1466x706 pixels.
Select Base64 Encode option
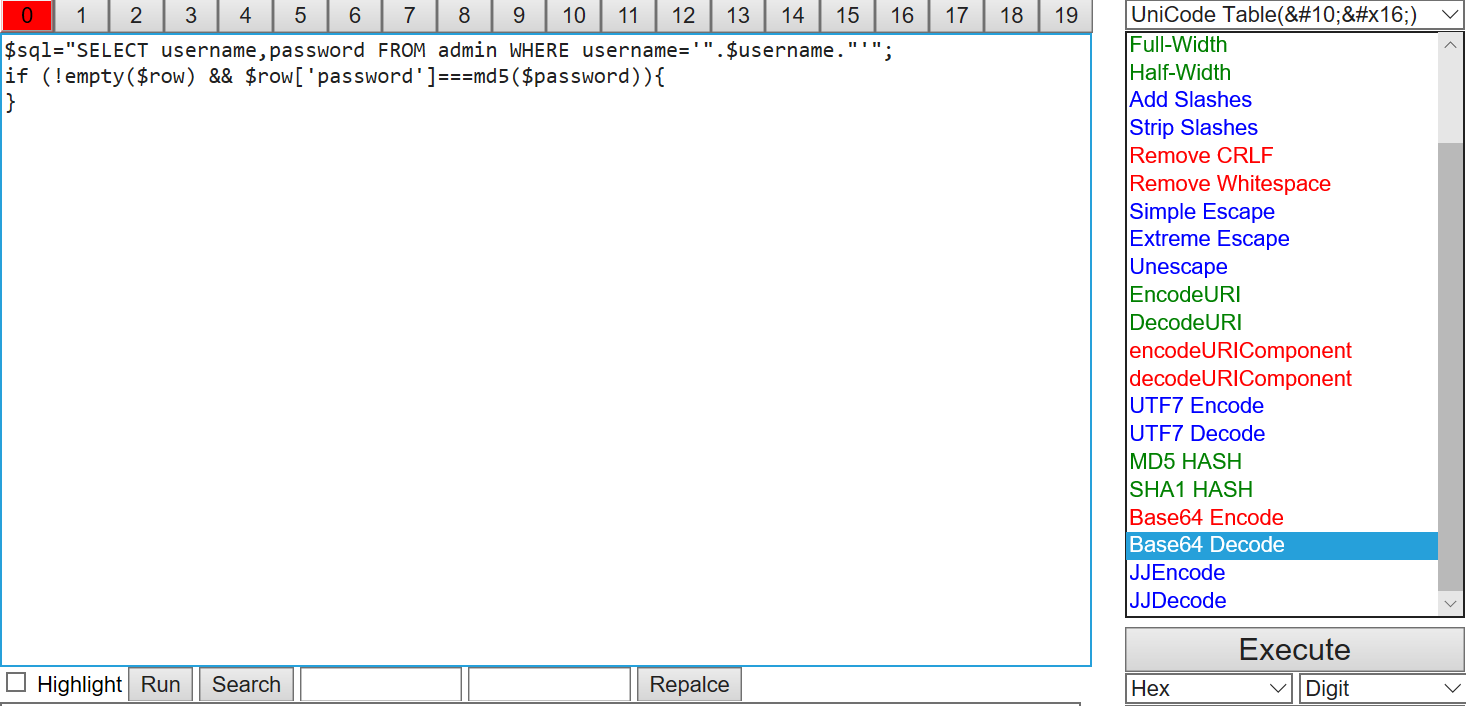(x=1282, y=518)
